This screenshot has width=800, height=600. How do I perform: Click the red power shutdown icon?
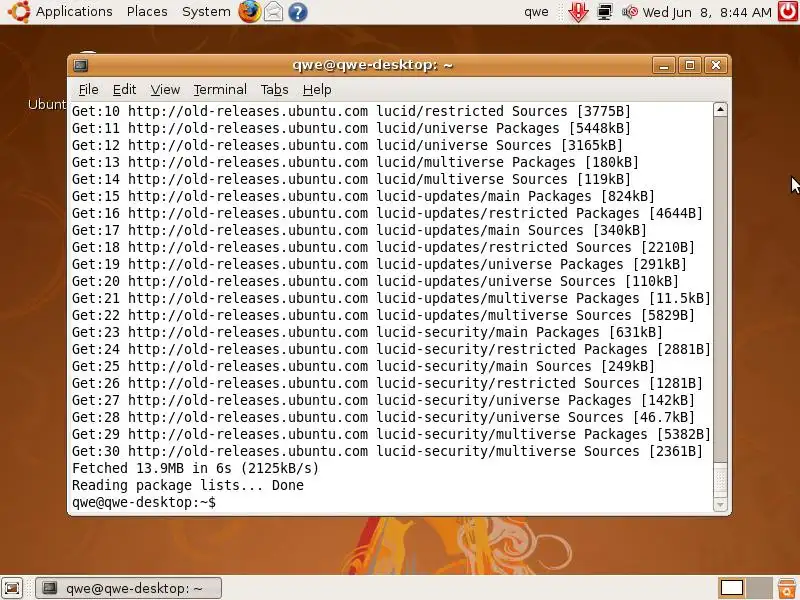point(788,11)
